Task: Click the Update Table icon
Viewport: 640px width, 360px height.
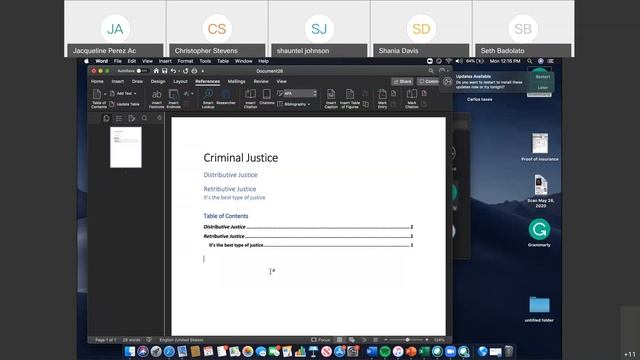Action: (112, 104)
